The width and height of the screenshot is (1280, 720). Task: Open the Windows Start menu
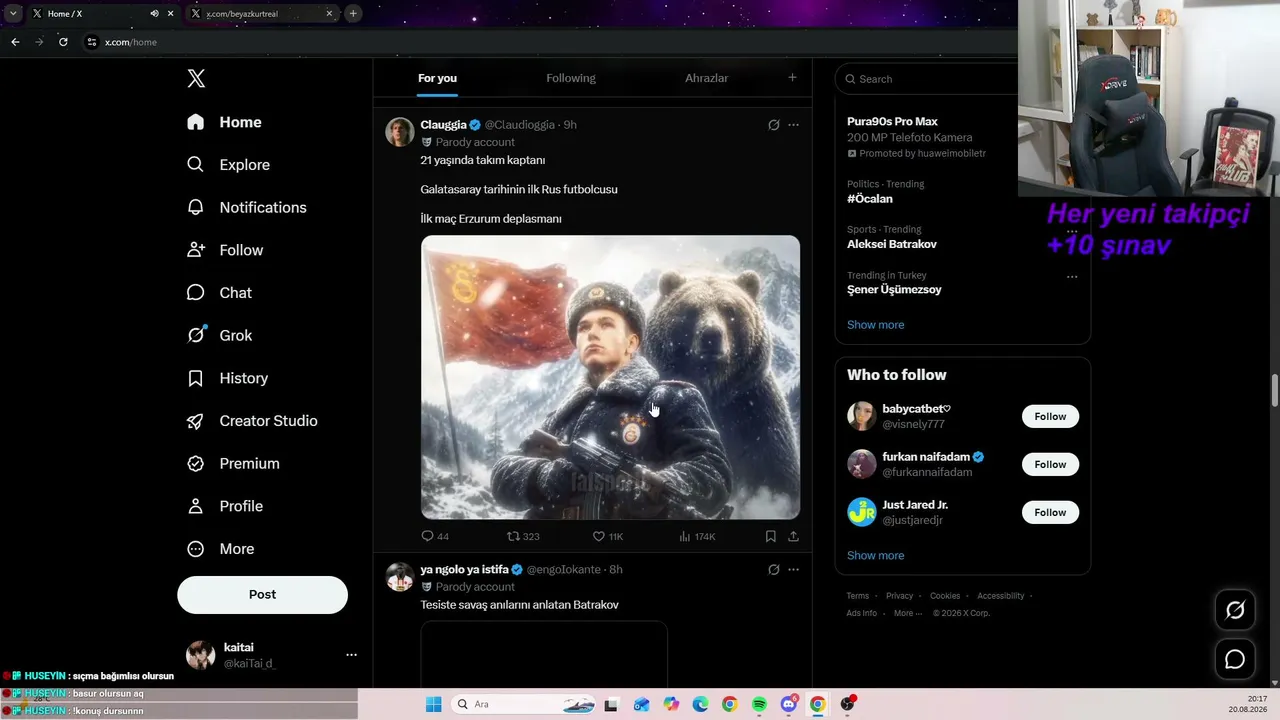point(433,704)
